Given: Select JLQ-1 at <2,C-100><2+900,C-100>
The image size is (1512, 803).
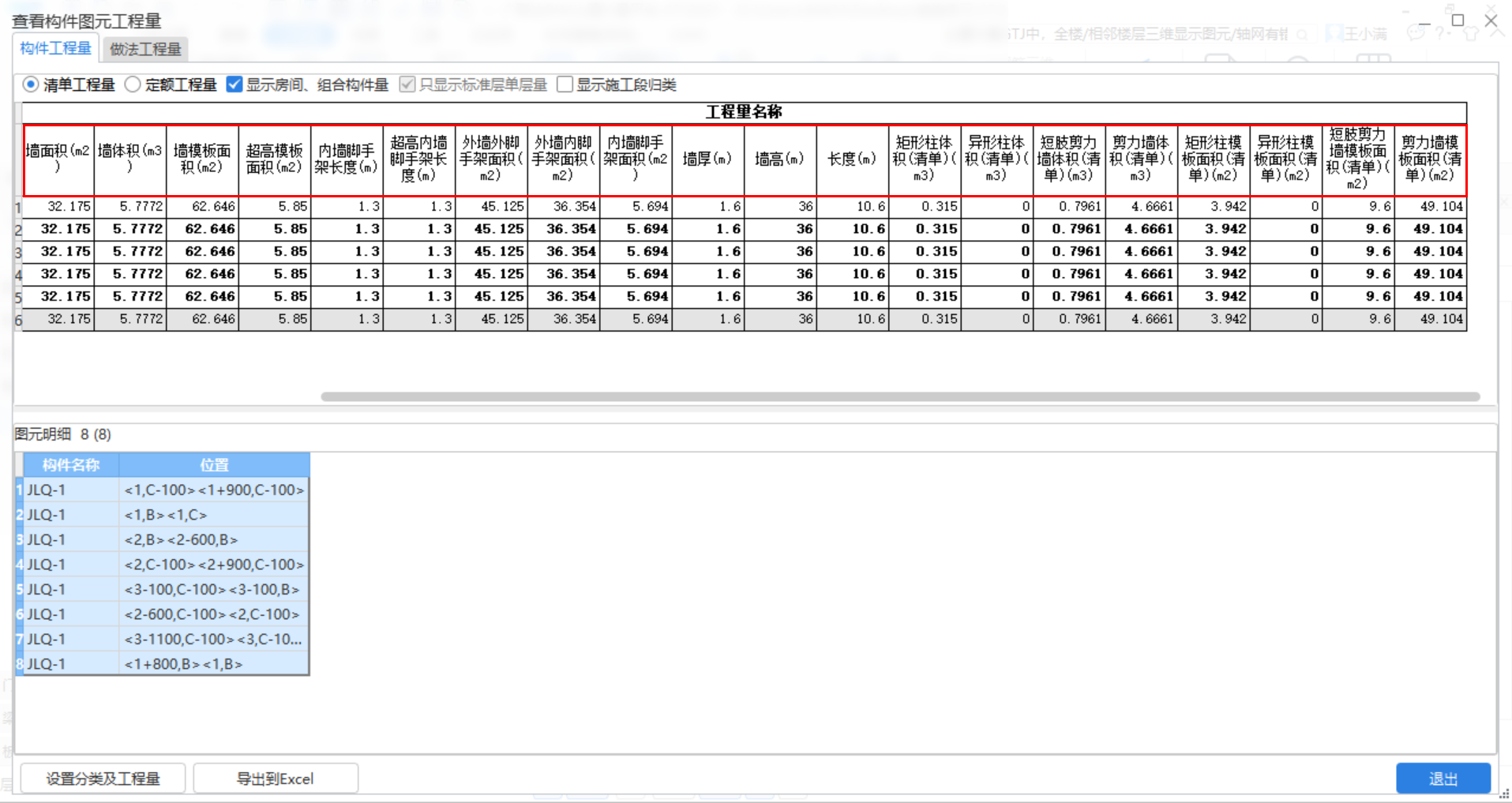Looking at the screenshot, I should click(162, 565).
